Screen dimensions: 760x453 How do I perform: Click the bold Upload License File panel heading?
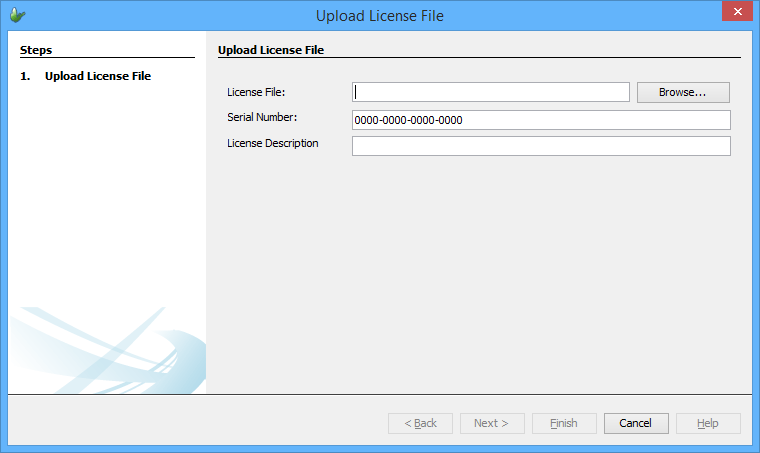[271, 49]
